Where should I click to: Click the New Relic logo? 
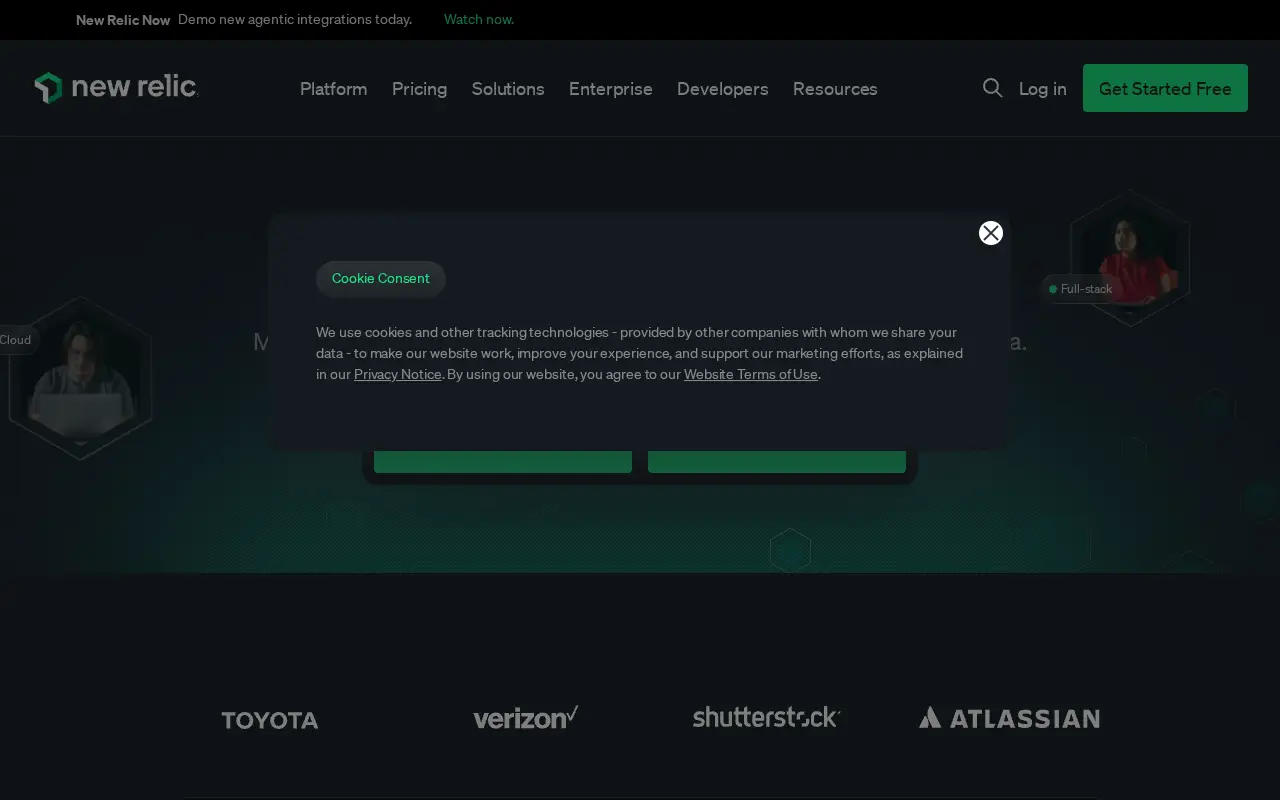coord(117,88)
